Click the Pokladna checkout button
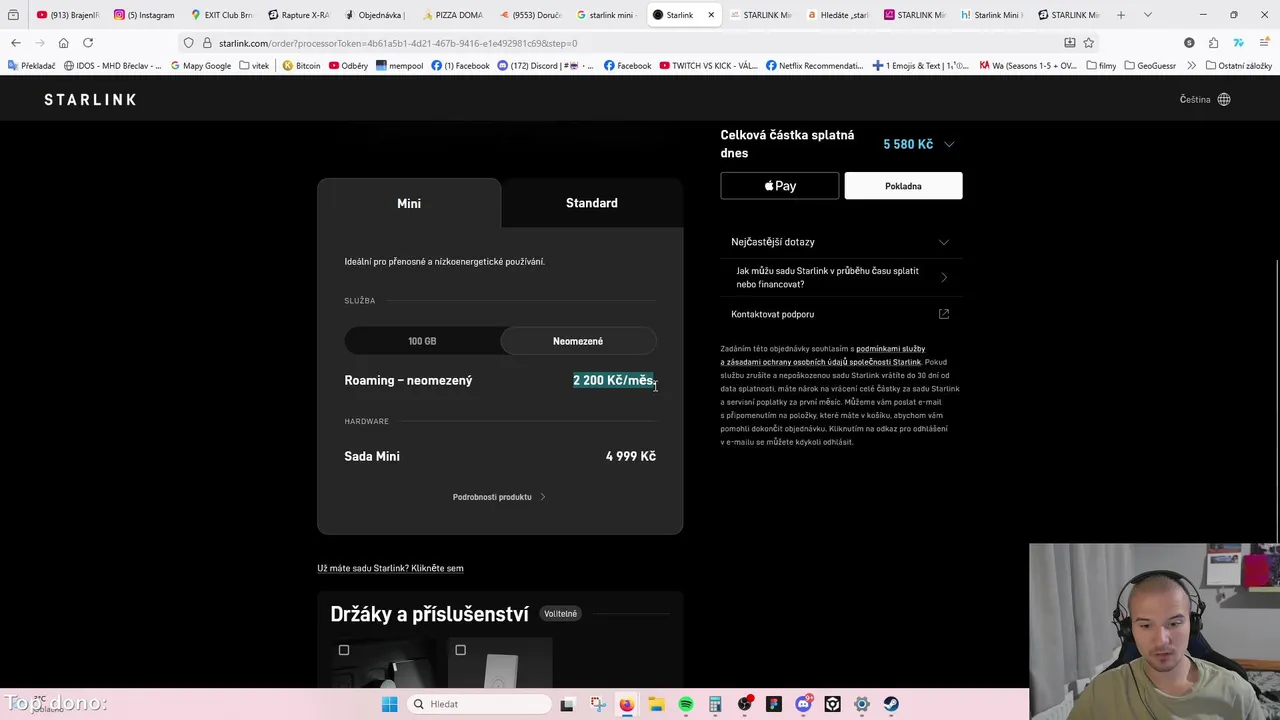The width and height of the screenshot is (1280, 720). pos(903,186)
